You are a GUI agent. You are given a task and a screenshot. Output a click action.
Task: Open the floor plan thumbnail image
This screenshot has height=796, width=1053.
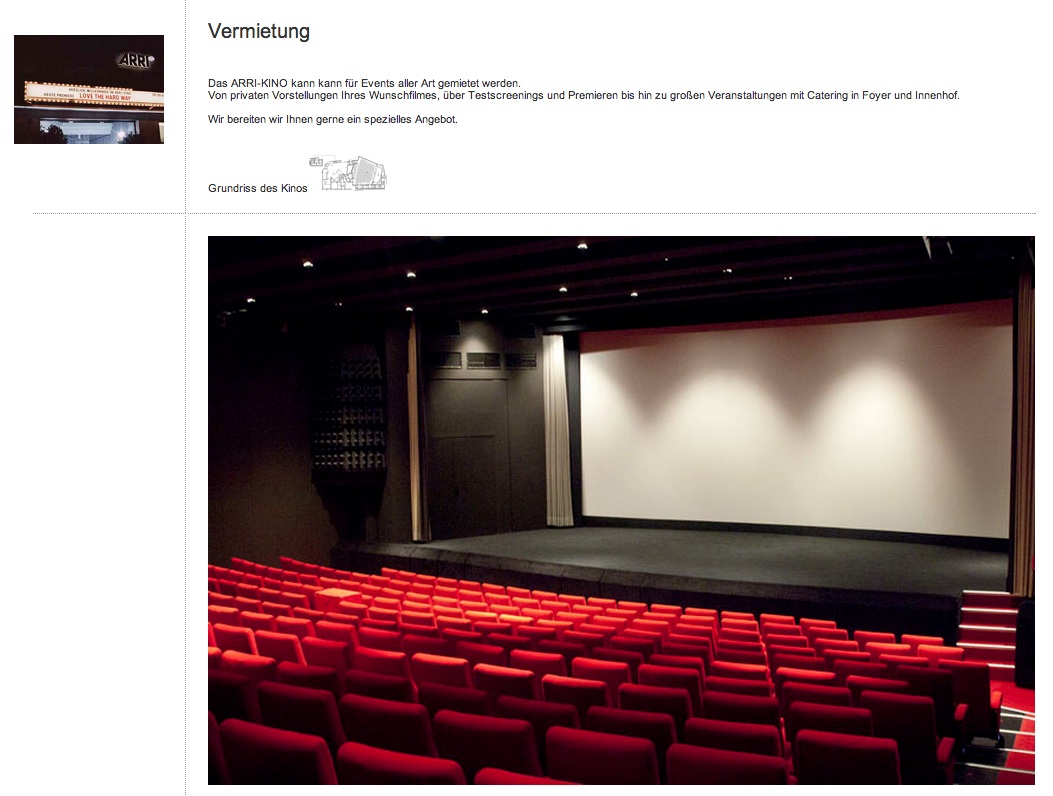pos(348,173)
